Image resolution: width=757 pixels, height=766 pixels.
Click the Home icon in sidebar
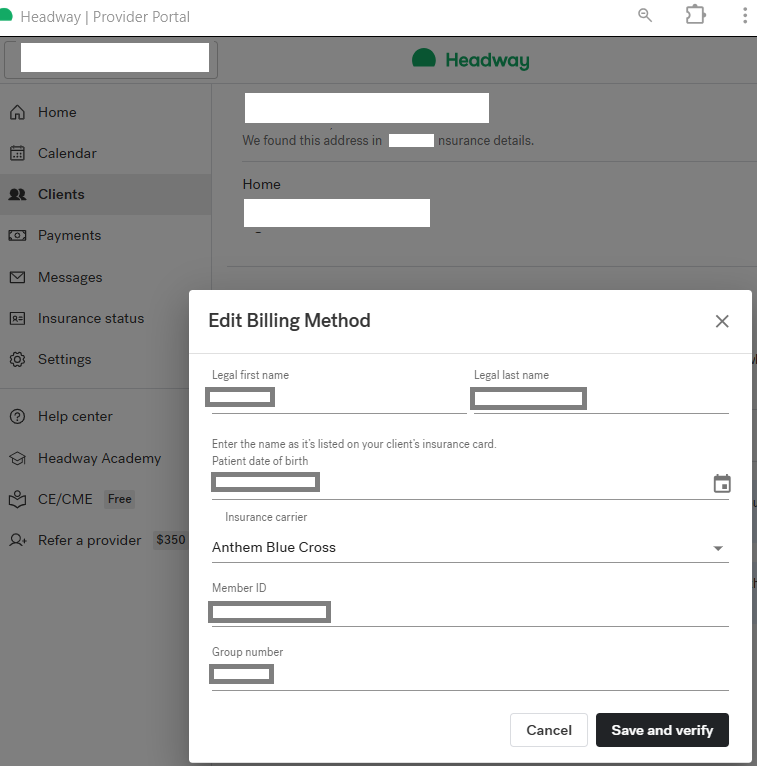pyautogui.click(x=17, y=113)
